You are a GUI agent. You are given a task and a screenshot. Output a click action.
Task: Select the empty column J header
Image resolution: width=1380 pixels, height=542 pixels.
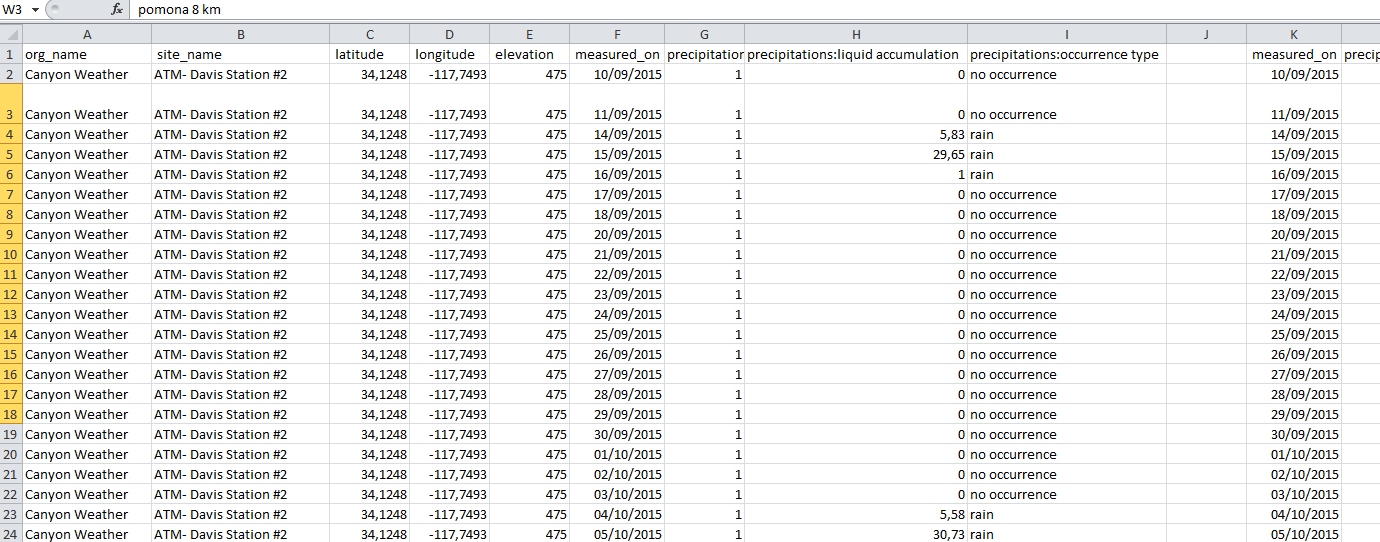click(x=1206, y=34)
